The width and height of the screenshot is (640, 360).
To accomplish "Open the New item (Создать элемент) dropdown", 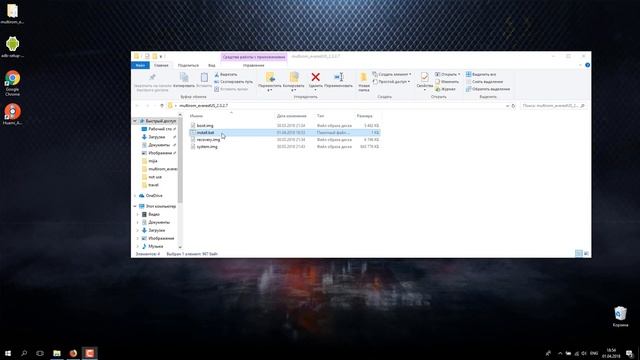I will click(392, 74).
